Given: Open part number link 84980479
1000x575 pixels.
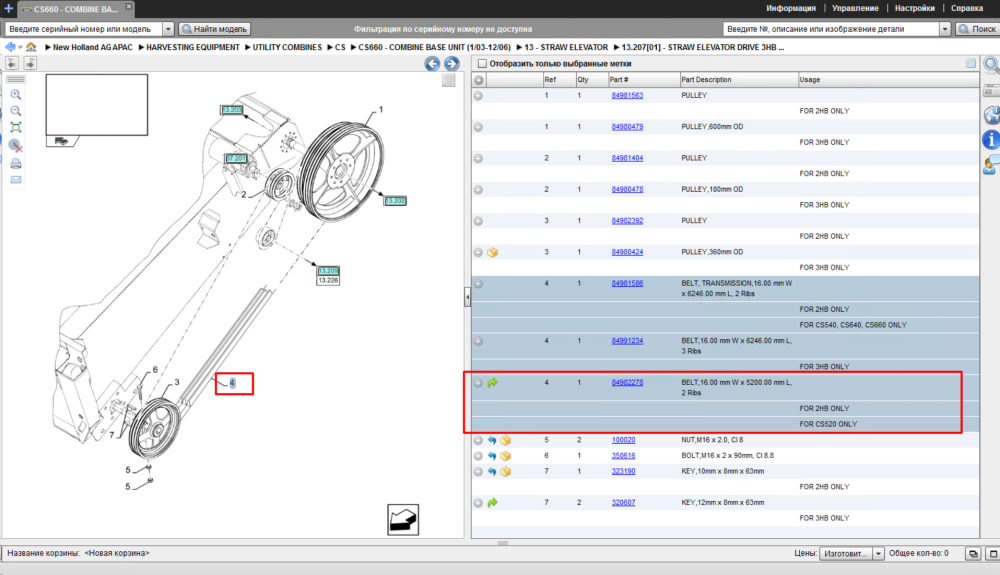Looking at the screenshot, I should [x=627, y=127].
